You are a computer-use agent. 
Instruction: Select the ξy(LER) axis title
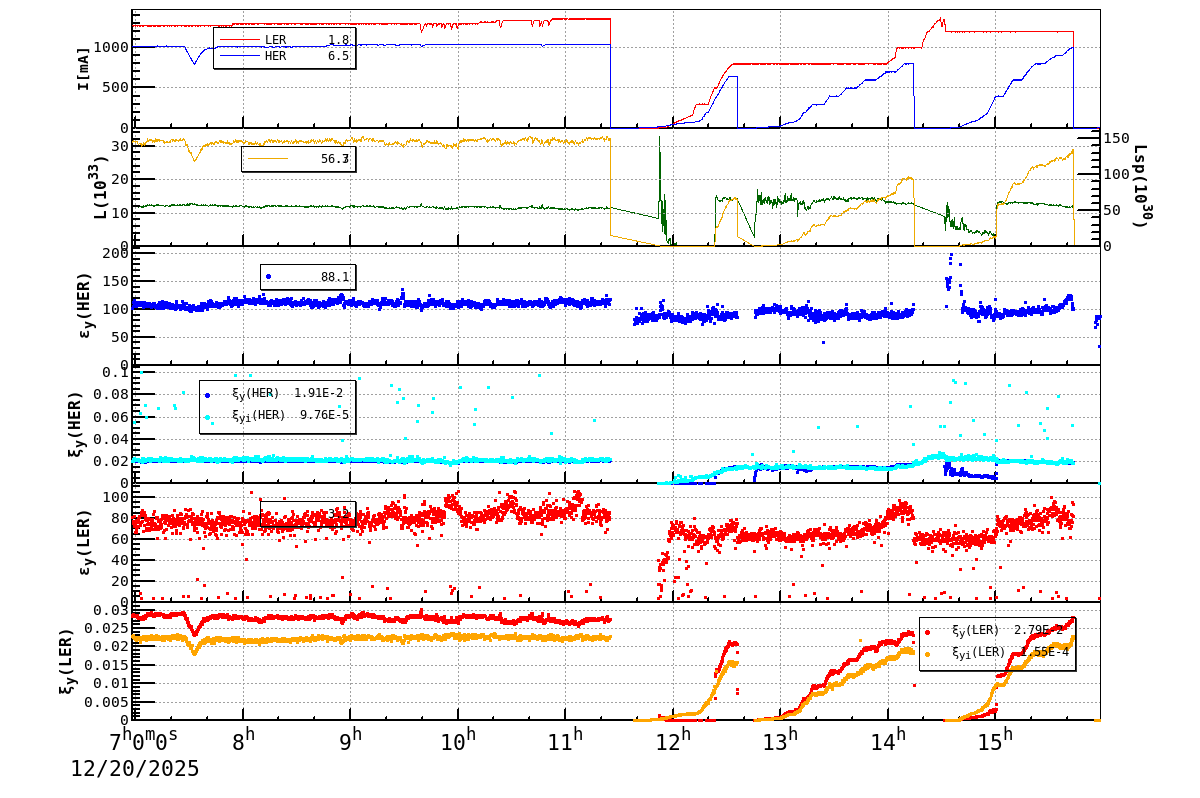point(66,661)
